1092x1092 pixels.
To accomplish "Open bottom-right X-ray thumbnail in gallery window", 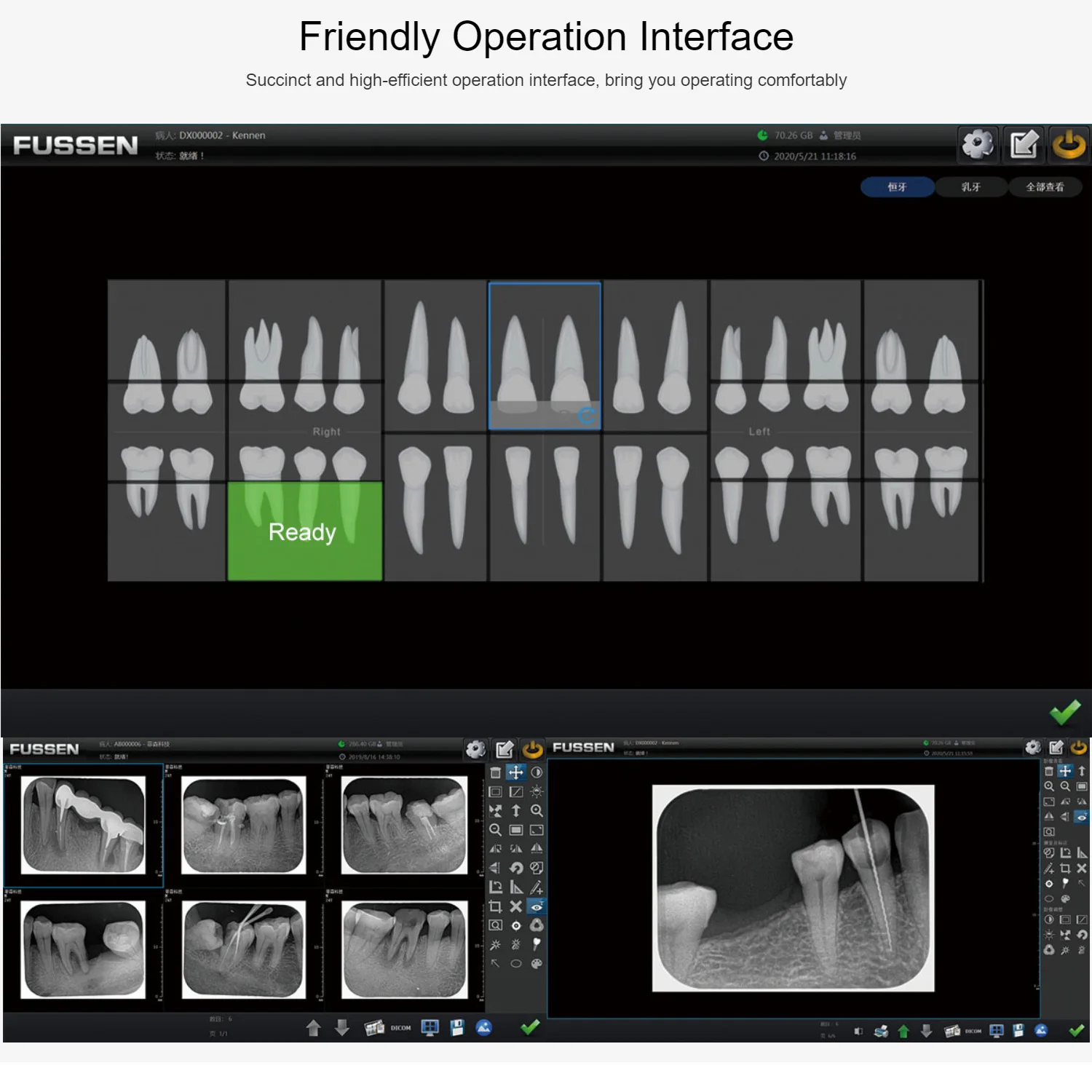I will (x=405, y=949).
